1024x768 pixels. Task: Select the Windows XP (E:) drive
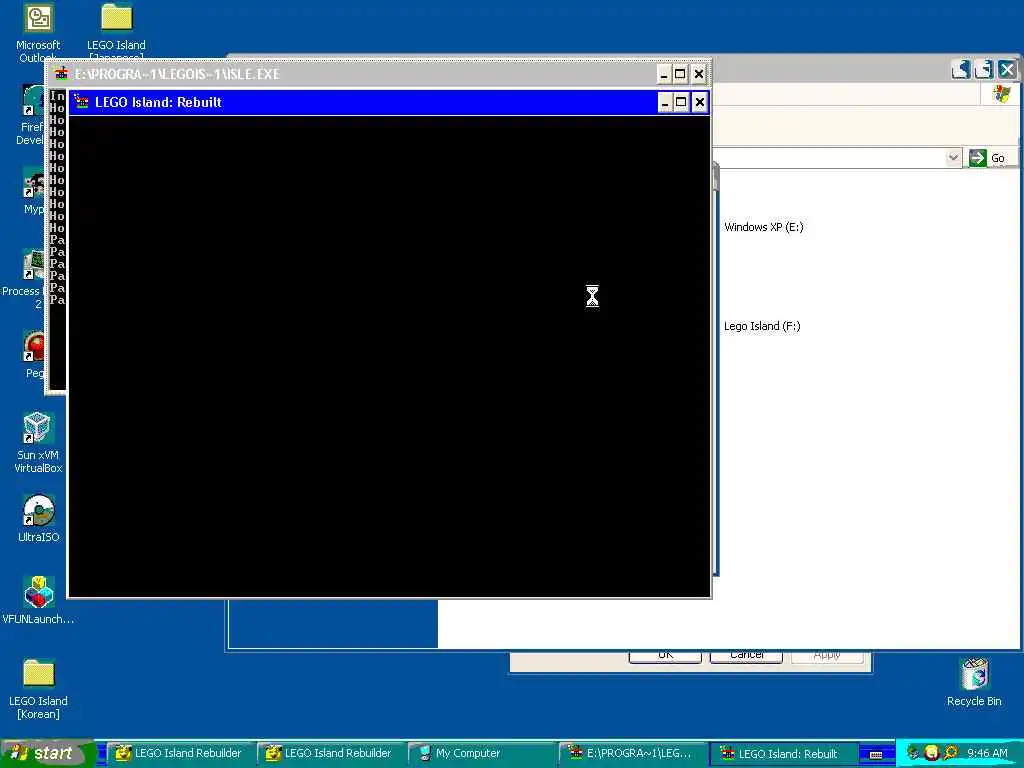pyautogui.click(x=763, y=227)
